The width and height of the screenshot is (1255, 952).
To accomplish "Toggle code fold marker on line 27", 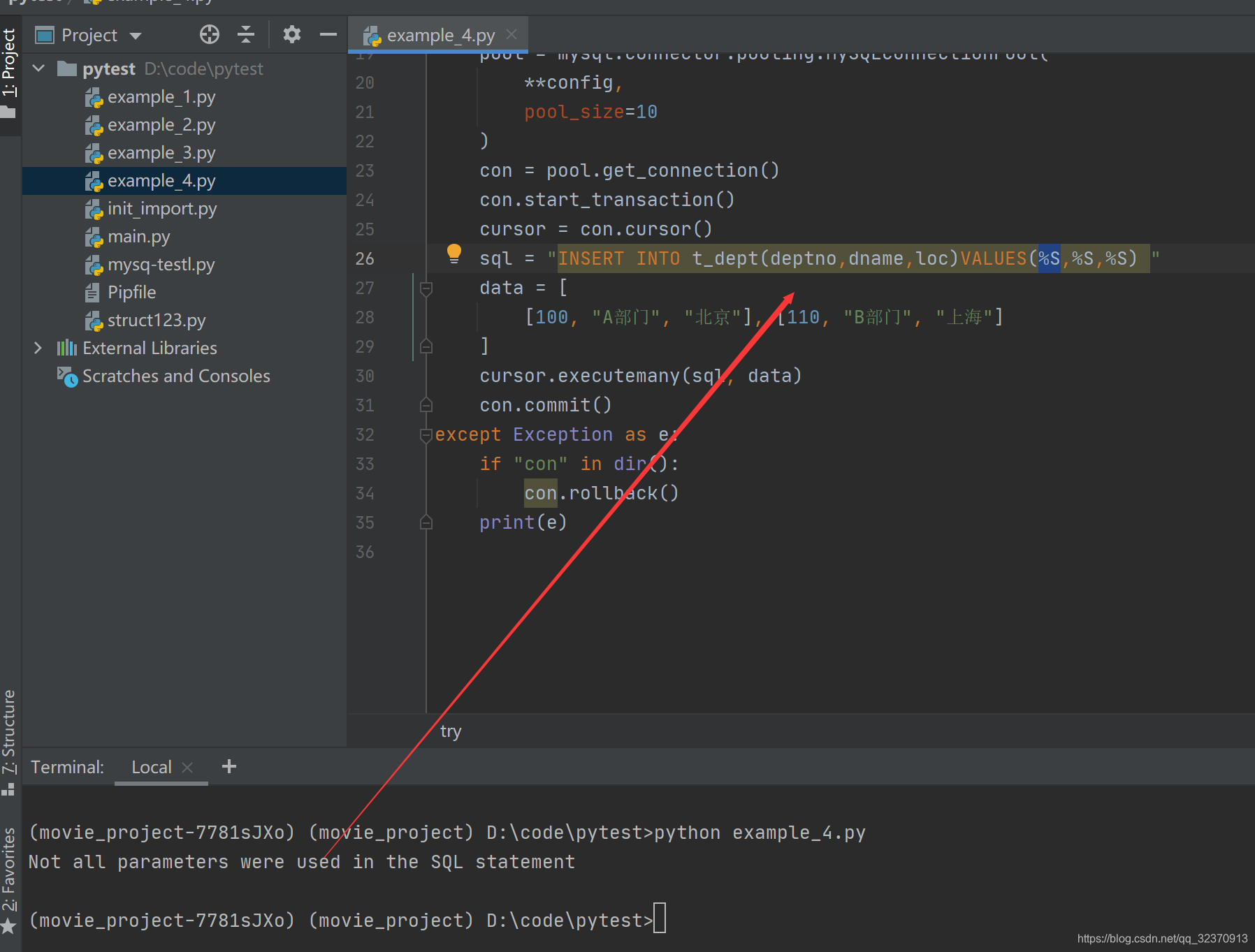I will [x=426, y=288].
